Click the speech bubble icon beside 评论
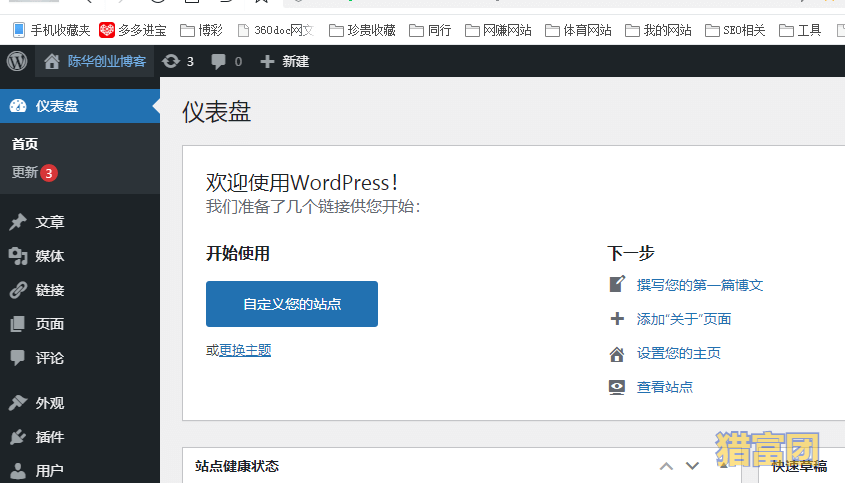The width and height of the screenshot is (845, 483). [x=18, y=357]
